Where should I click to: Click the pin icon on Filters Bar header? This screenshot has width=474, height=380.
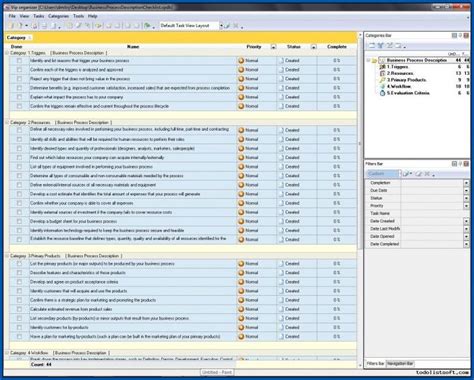click(x=460, y=164)
